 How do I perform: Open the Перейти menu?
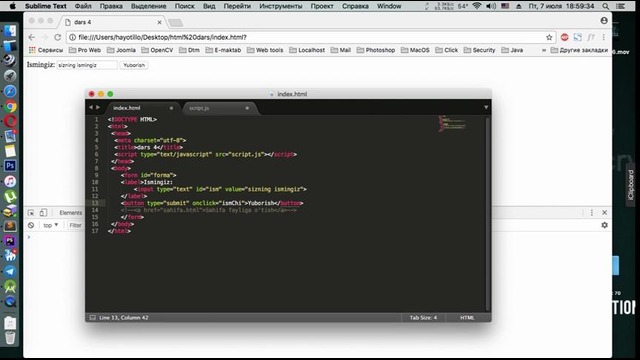point(237,6)
